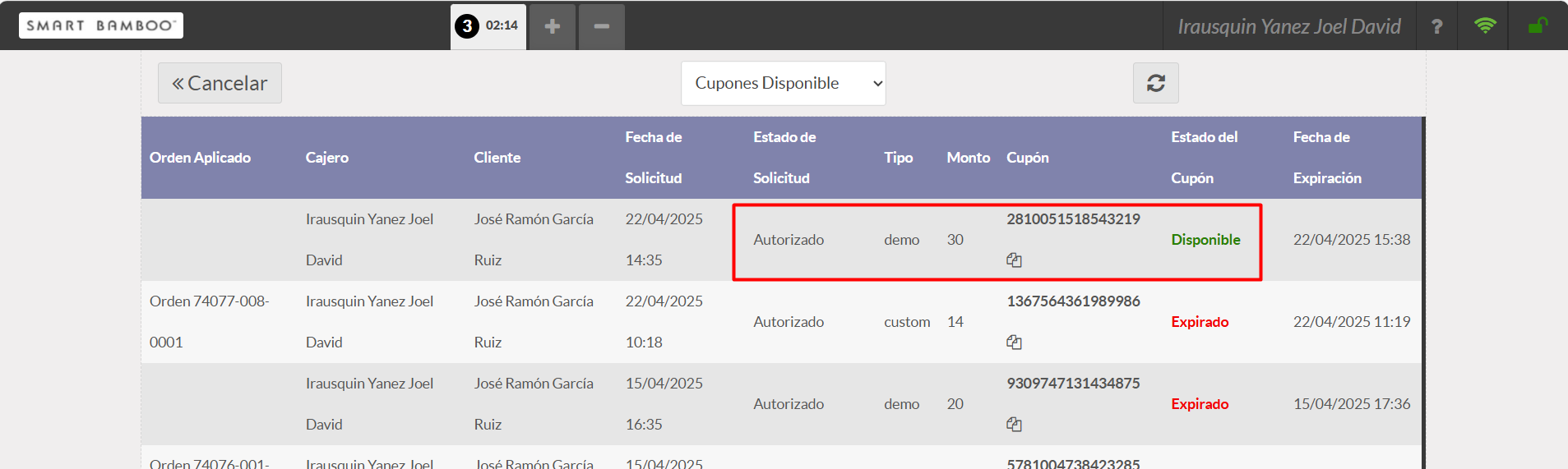Image resolution: width=1568 pixels, height=469 pixels.
Task: Click the Cajero column header
Action: click(x=327, y=158)
